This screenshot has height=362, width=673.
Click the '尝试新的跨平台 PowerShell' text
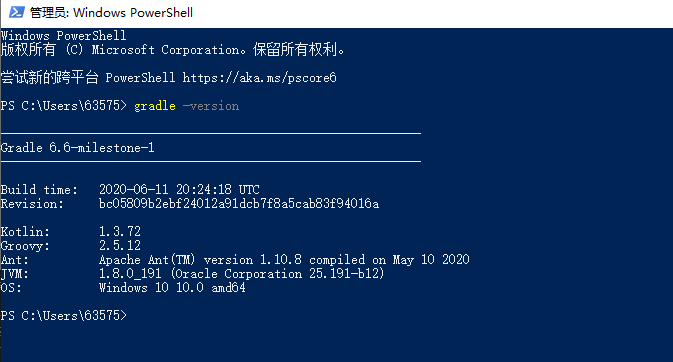(x=88, y=78)
